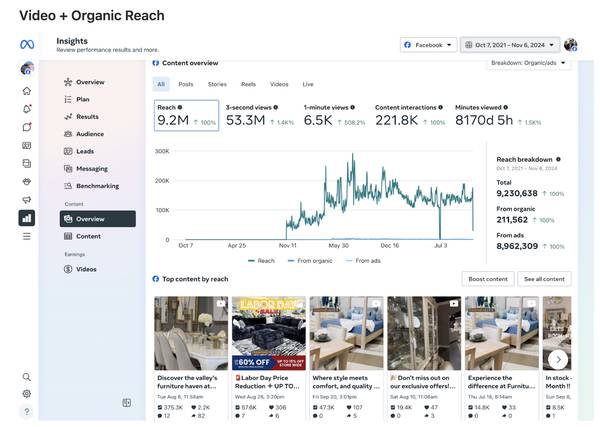Toggle the Reach legend entry
Screen dimensions: 600x427
pyautogui.click(x=261, y=261)
